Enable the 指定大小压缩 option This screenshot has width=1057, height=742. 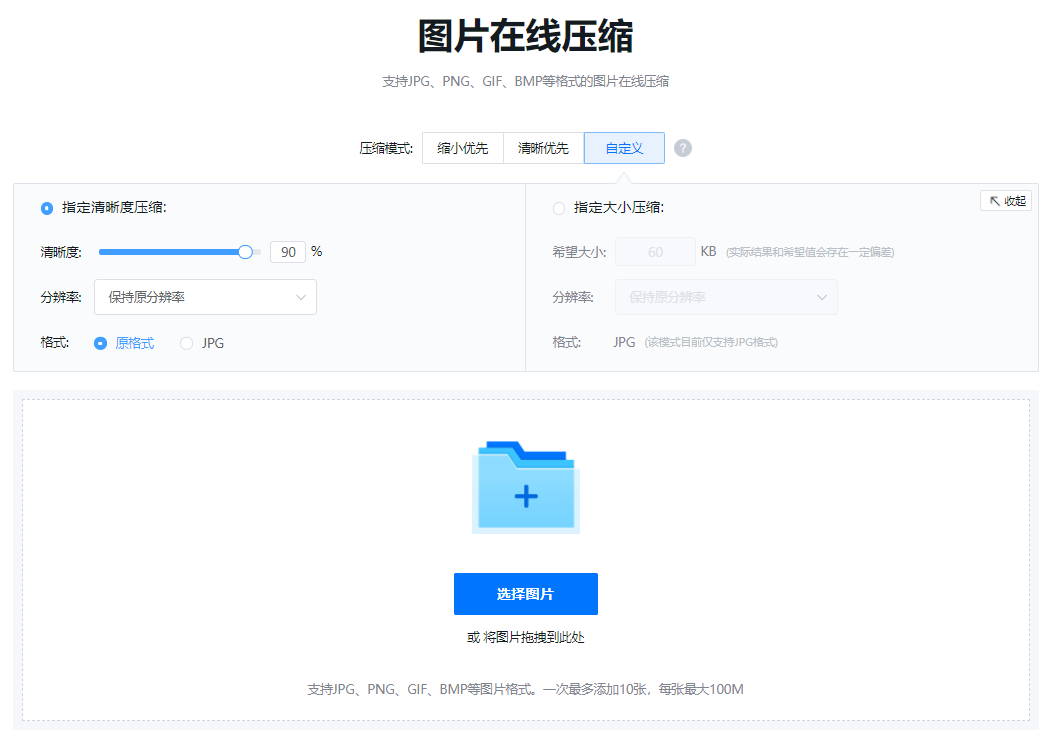pos(559,208)
